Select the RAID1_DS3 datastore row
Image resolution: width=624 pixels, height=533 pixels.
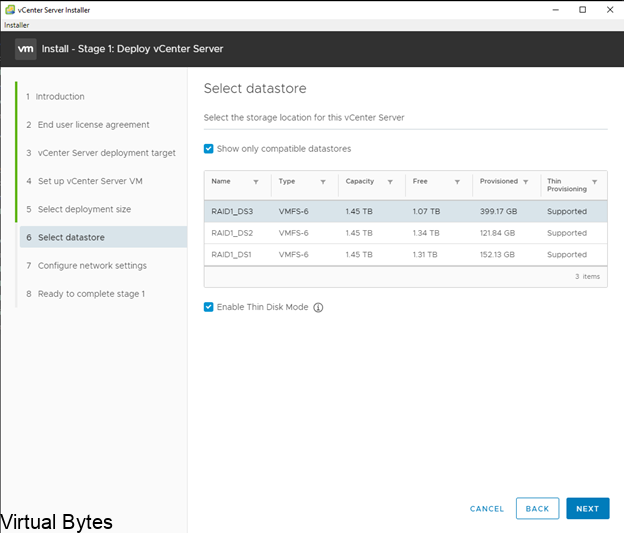pyautogui.click(x=406, y=211)
